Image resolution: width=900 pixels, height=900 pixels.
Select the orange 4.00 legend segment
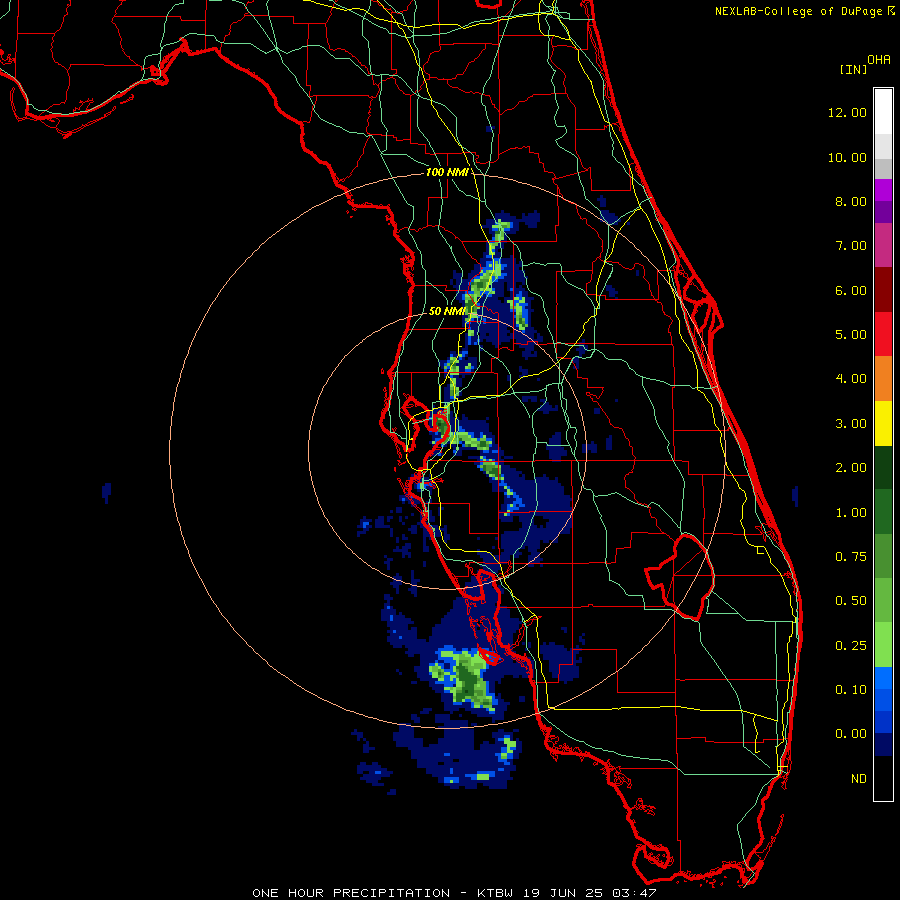(883, 379)
